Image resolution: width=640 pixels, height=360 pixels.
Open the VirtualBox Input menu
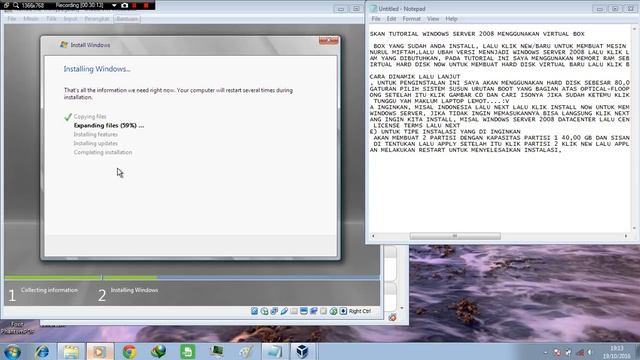click(x=70, y=19)
